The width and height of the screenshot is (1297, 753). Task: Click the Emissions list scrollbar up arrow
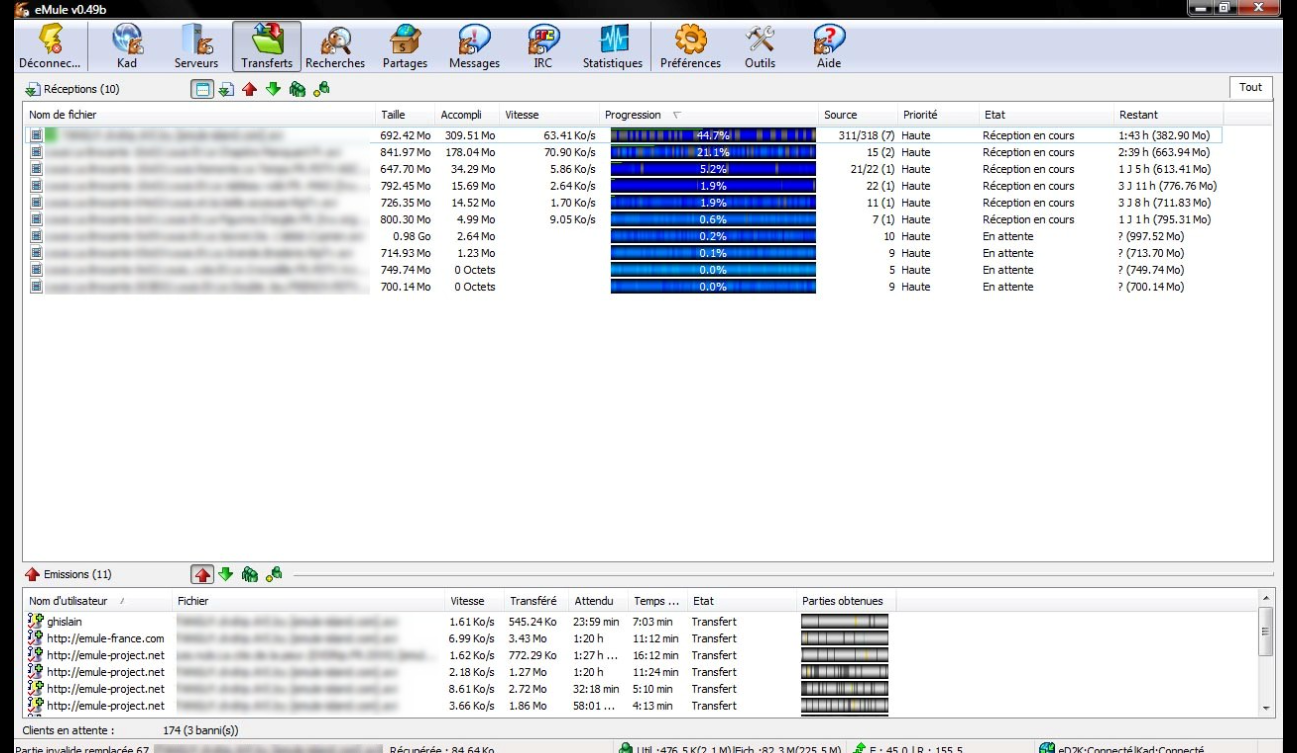pos(1266,598)
